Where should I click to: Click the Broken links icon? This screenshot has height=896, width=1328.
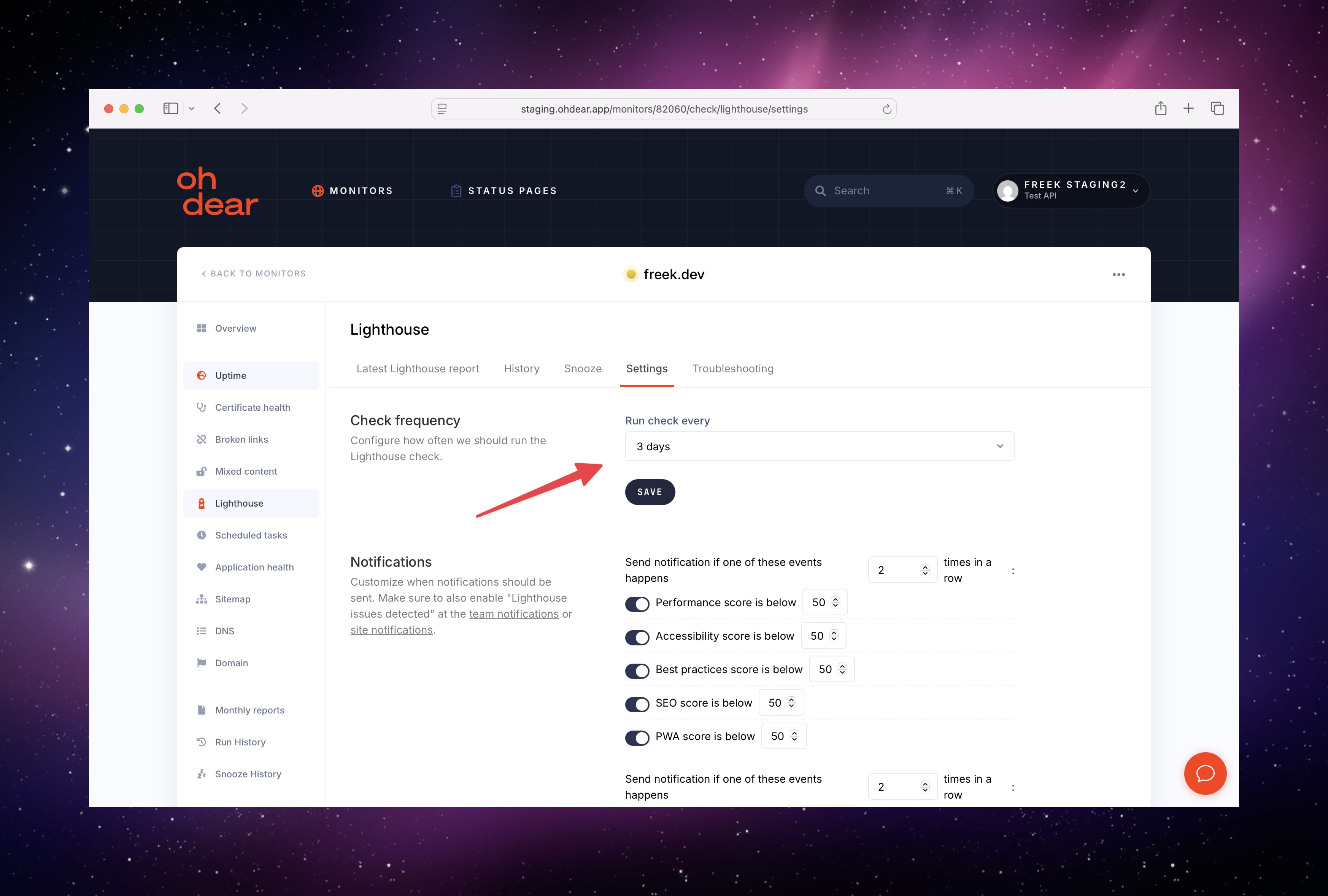[201, 439]
